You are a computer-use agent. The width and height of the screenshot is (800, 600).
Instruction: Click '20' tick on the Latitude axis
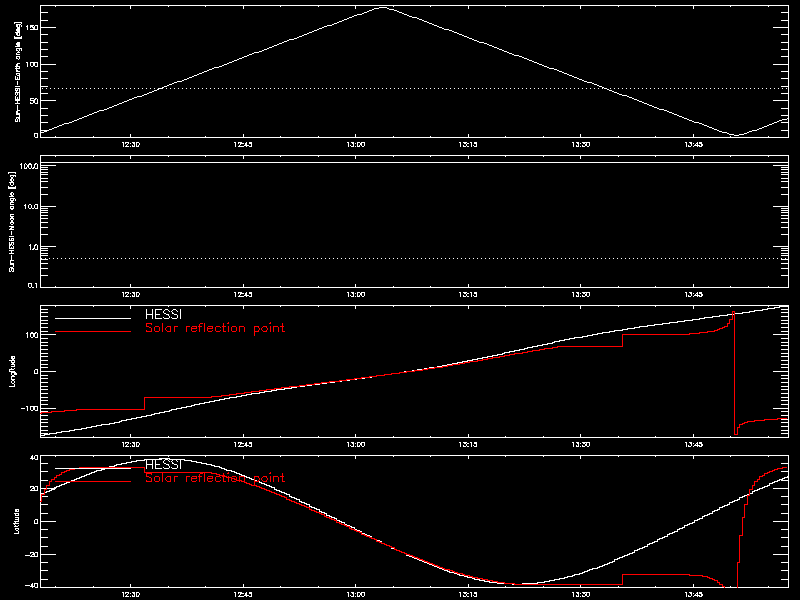[x=34, y=489]
